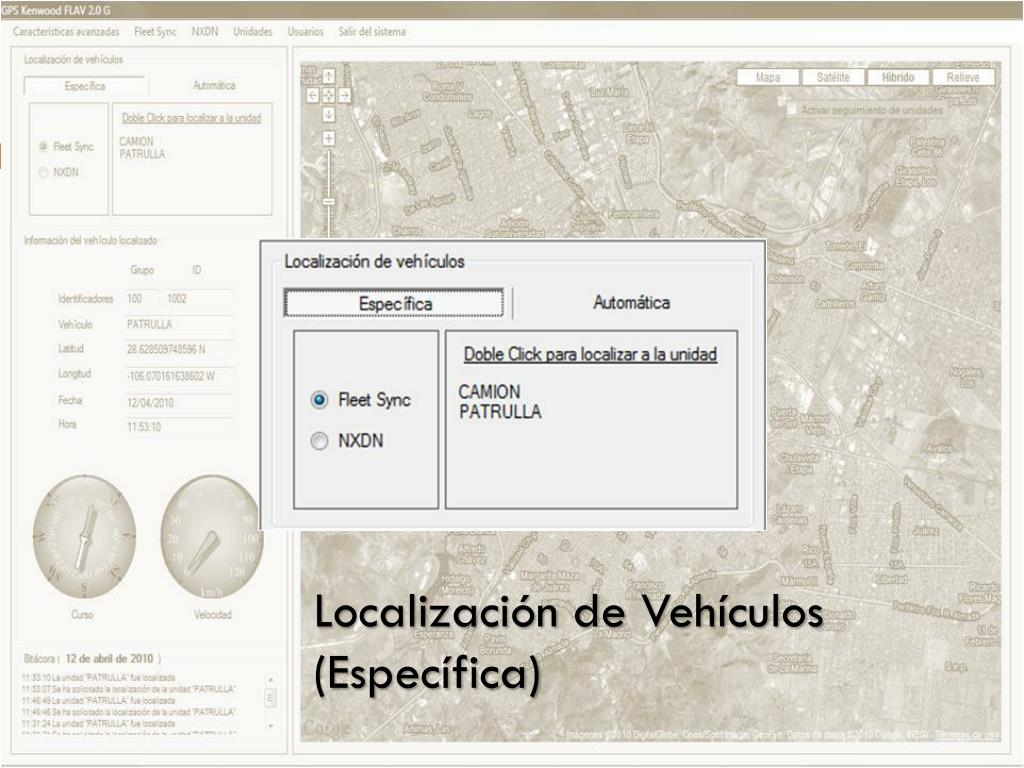Screen dimensions: 1024x768
Task: Select Específica tab in faded left panel
Action: pos(86,86)
